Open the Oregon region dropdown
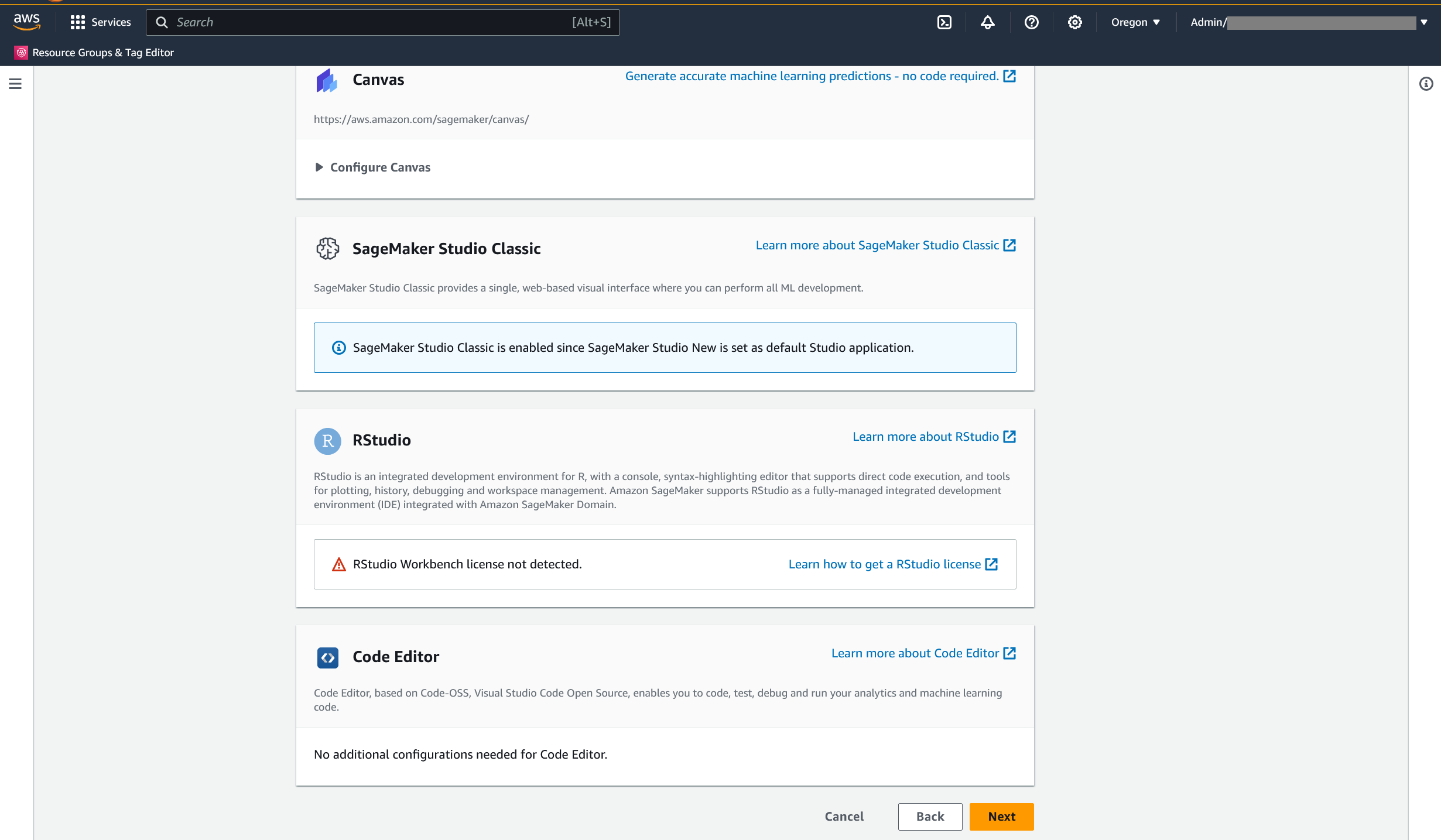 click(x=1135, y=22)
